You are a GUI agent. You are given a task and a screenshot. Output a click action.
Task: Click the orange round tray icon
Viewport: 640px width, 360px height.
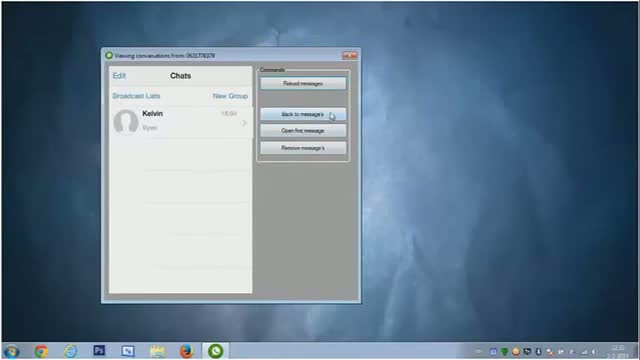click(x=516, y=351)
